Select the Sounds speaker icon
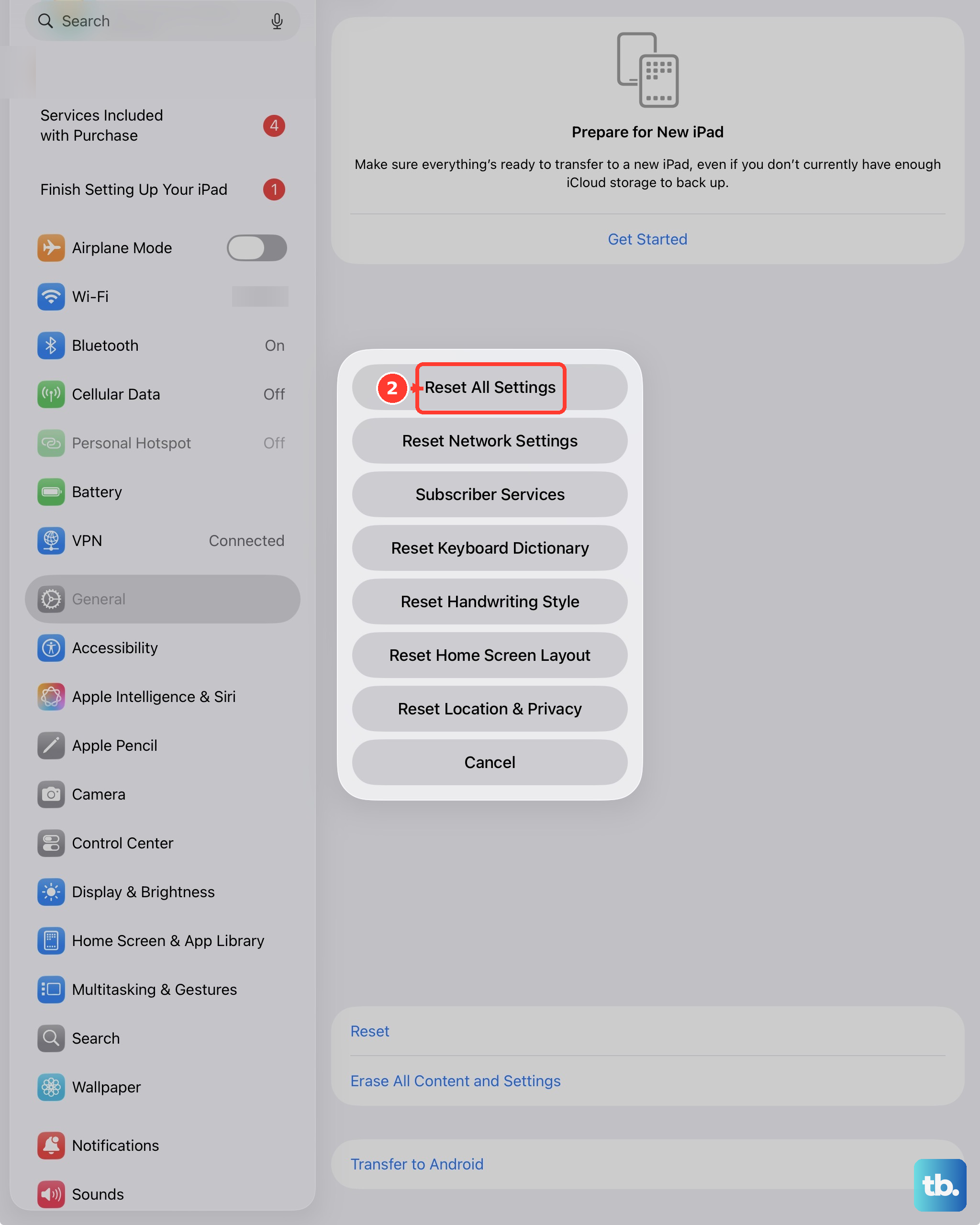980x1225 pixels. pos(51,1194)
